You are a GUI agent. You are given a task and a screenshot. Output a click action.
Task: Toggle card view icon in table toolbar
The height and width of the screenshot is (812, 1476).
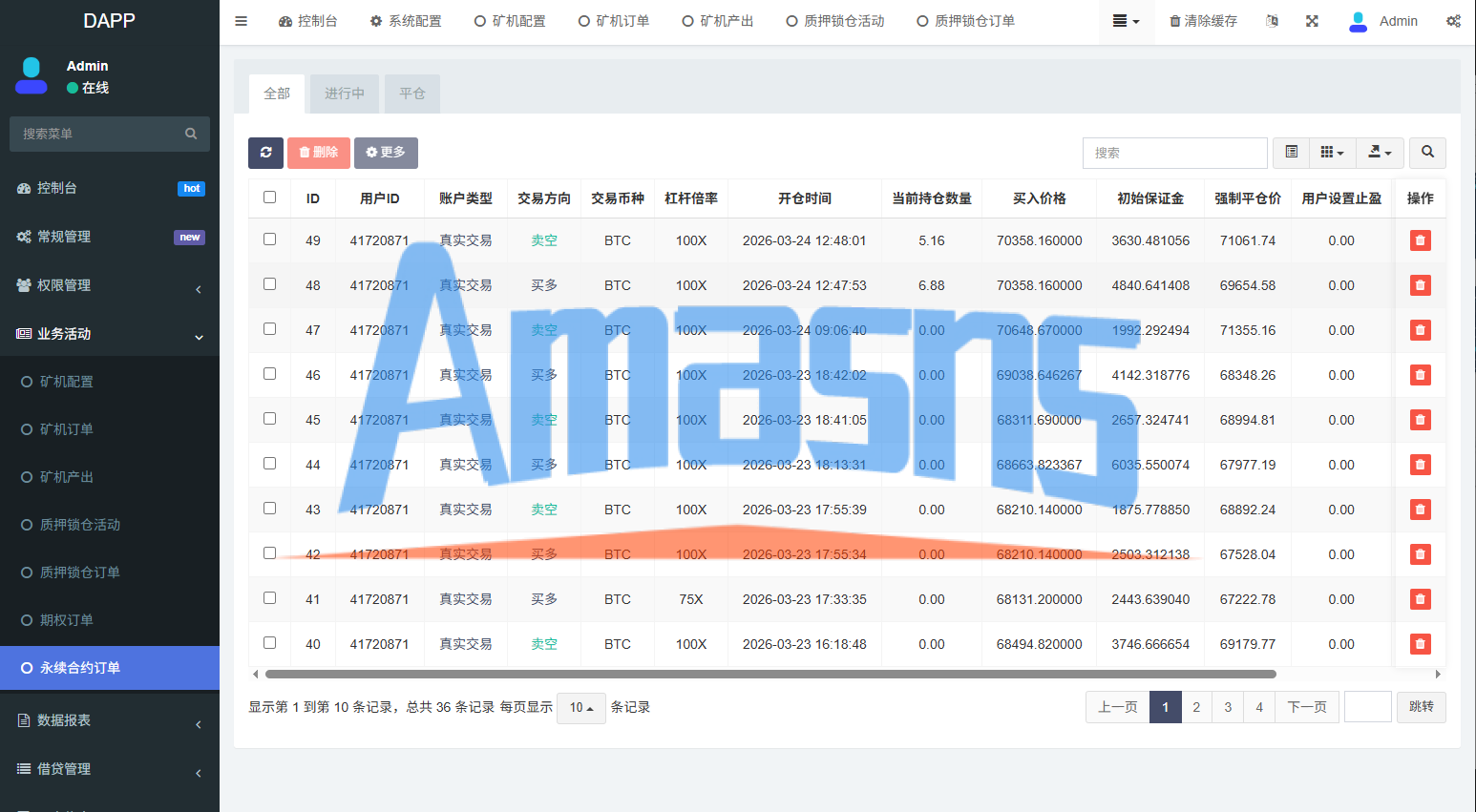[1291, 153]
